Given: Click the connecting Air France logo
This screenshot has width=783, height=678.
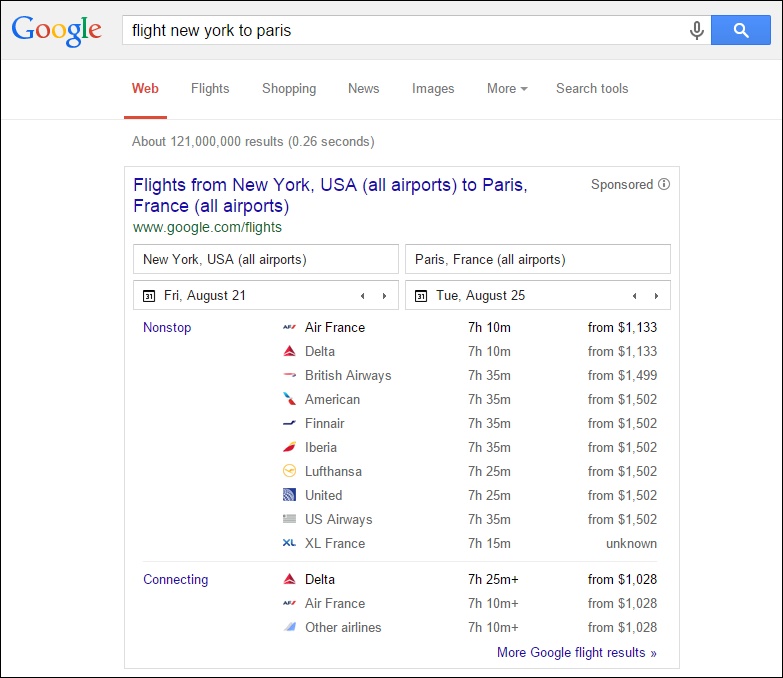Looking at the screenshot, I should tap(289, 603).
